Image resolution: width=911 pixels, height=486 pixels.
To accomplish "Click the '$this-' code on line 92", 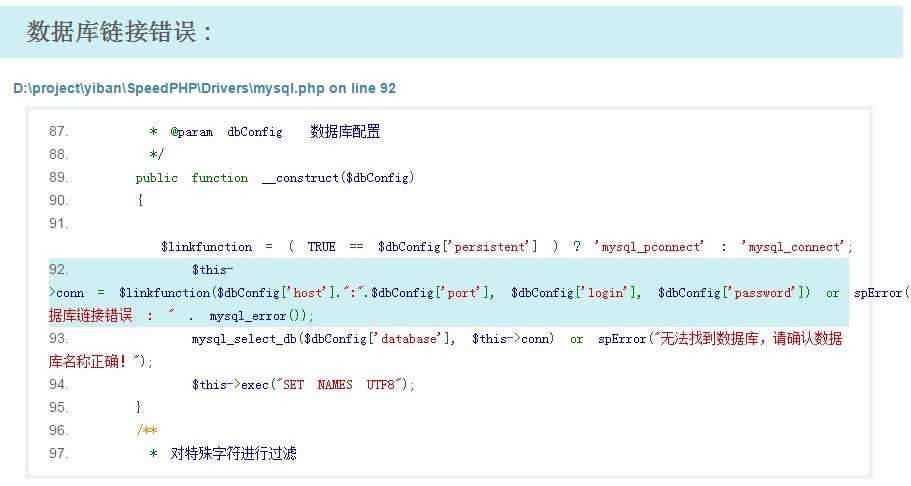I will coord(213,270).
